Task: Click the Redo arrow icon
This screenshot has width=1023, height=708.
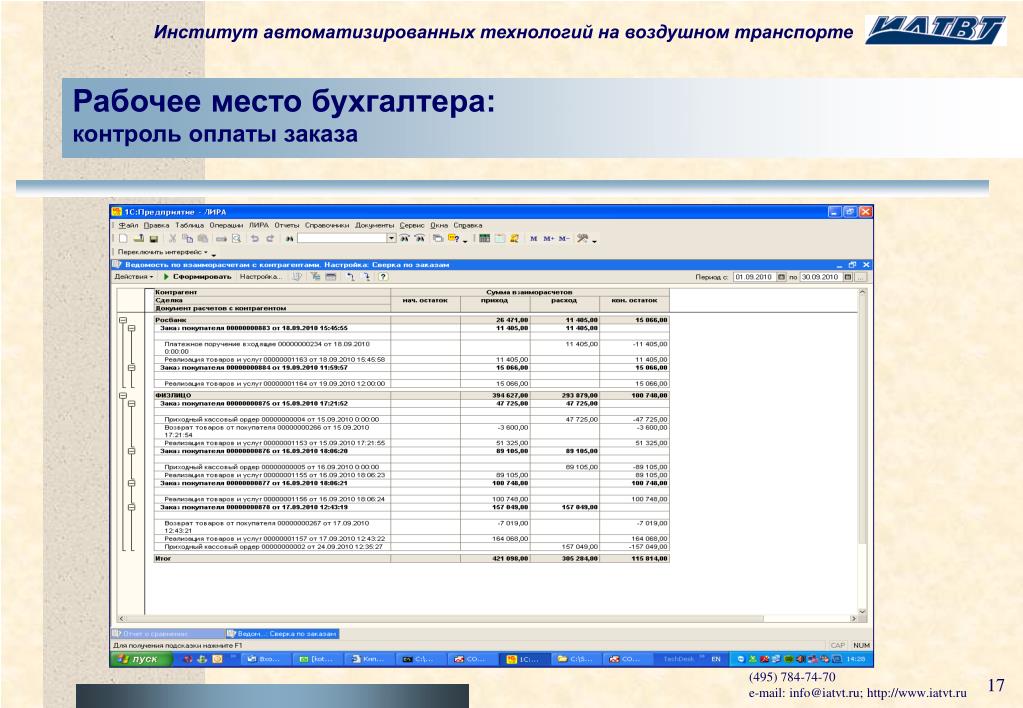Action: tap(270, 239)
